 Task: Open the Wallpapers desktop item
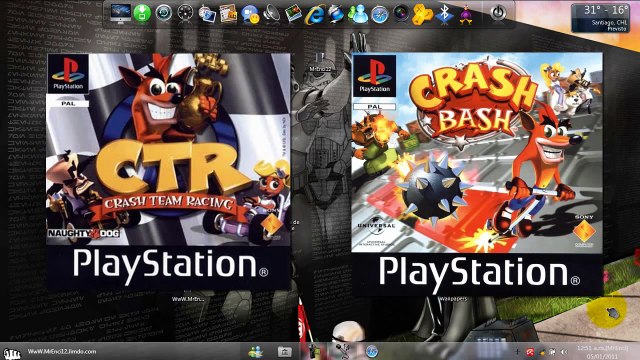(453, 299)
